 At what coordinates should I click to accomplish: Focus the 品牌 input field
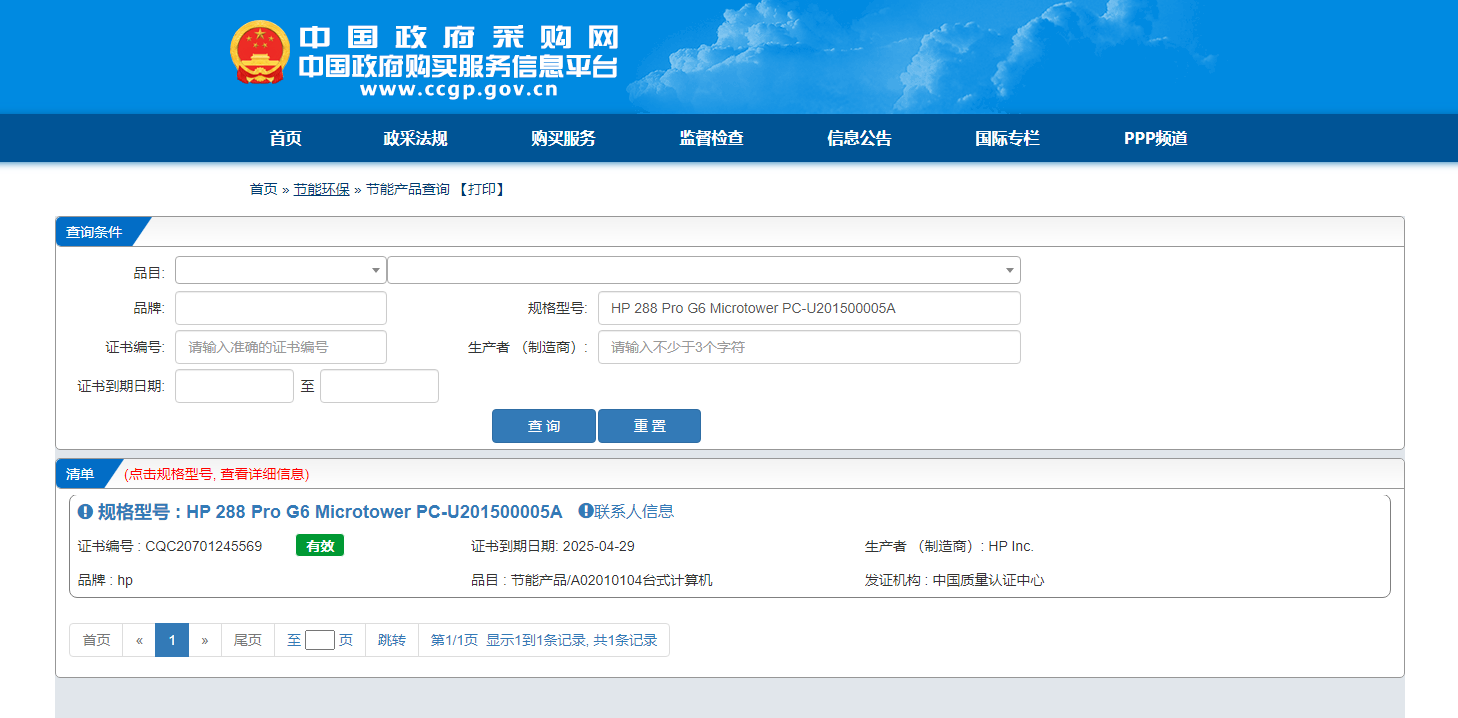coord(281,308)
